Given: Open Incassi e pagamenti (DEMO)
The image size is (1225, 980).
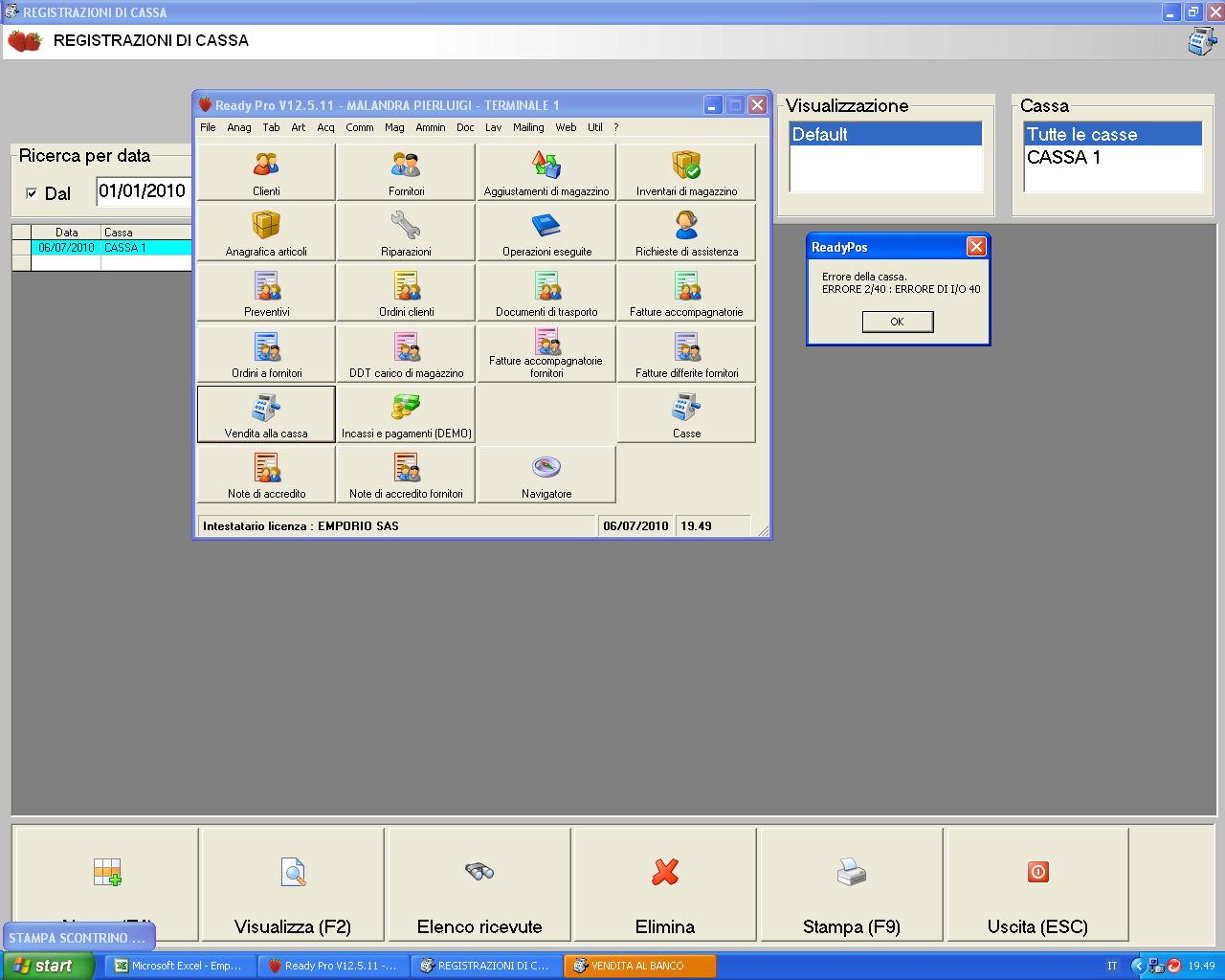Looking at the screenshot, I should click(406, 413).
